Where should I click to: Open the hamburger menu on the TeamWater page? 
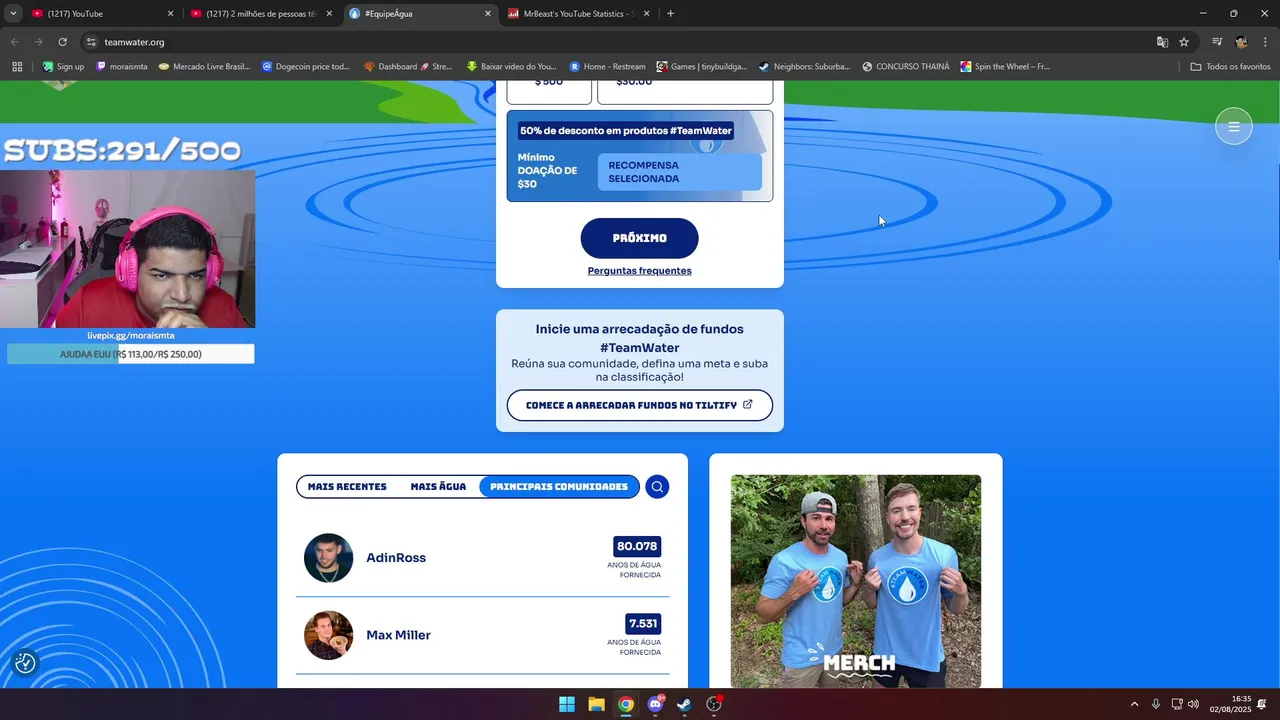click(1233, 126)
